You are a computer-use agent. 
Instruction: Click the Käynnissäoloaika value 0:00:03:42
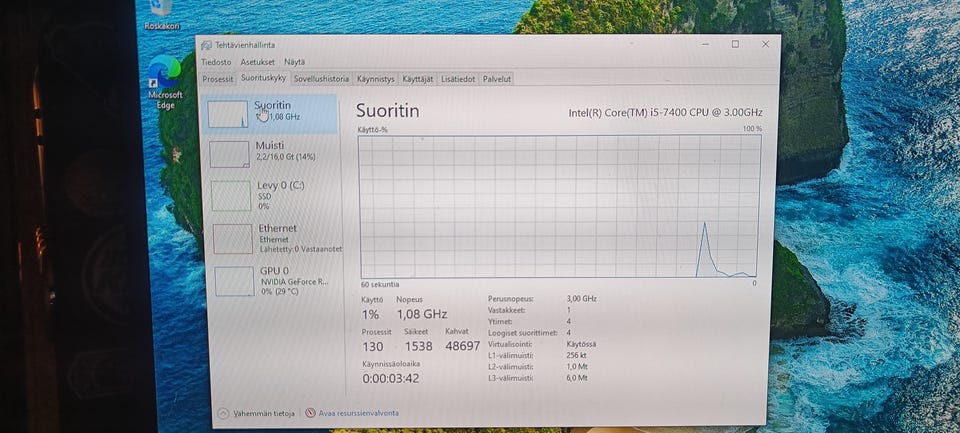click(391, 378)
